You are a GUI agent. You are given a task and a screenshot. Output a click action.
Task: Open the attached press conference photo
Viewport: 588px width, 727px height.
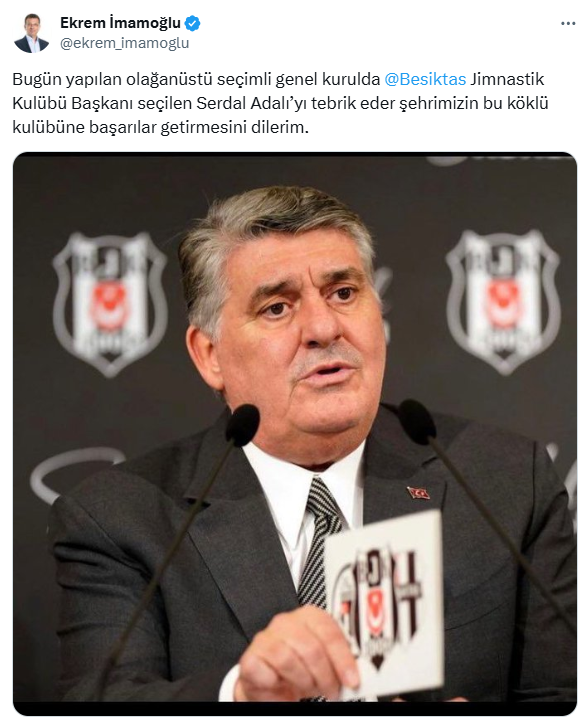295,434
